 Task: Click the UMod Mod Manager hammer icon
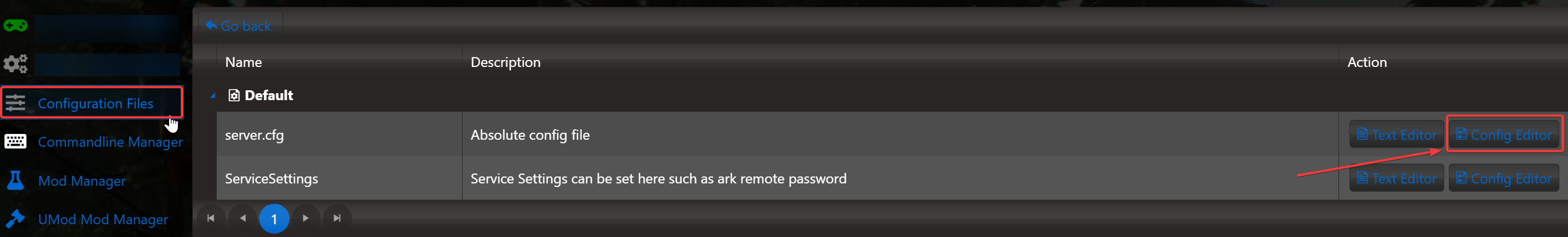pos(15,219)
